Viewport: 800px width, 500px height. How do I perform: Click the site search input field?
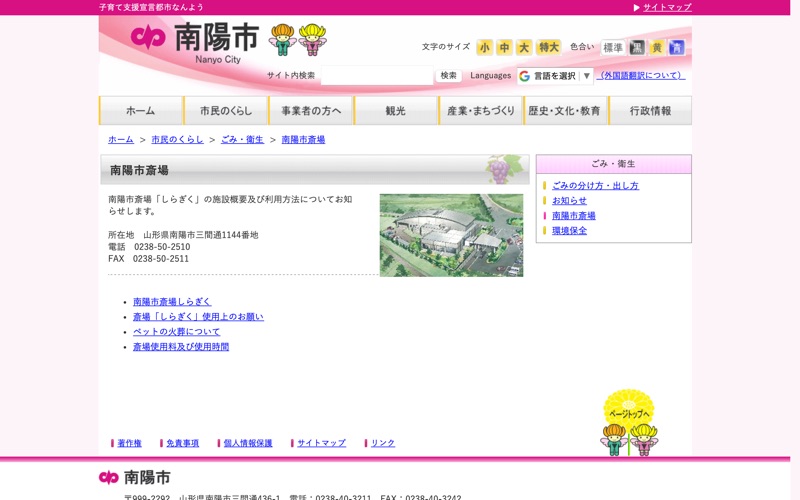(377, 76)
